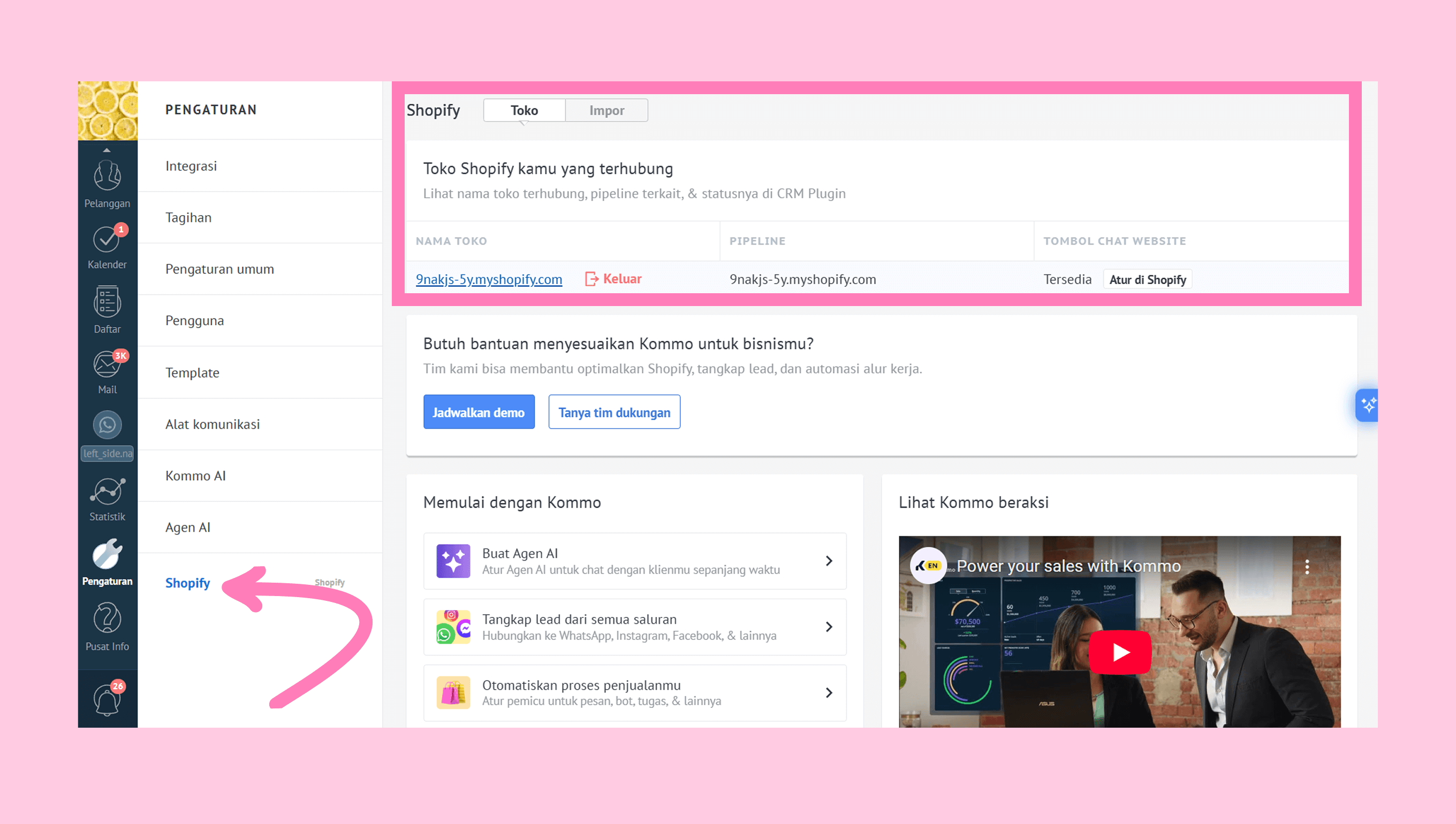Open the Kalender icon with notification badge
This screenshot has height=824, width=1456.
[x=107, y=246]
